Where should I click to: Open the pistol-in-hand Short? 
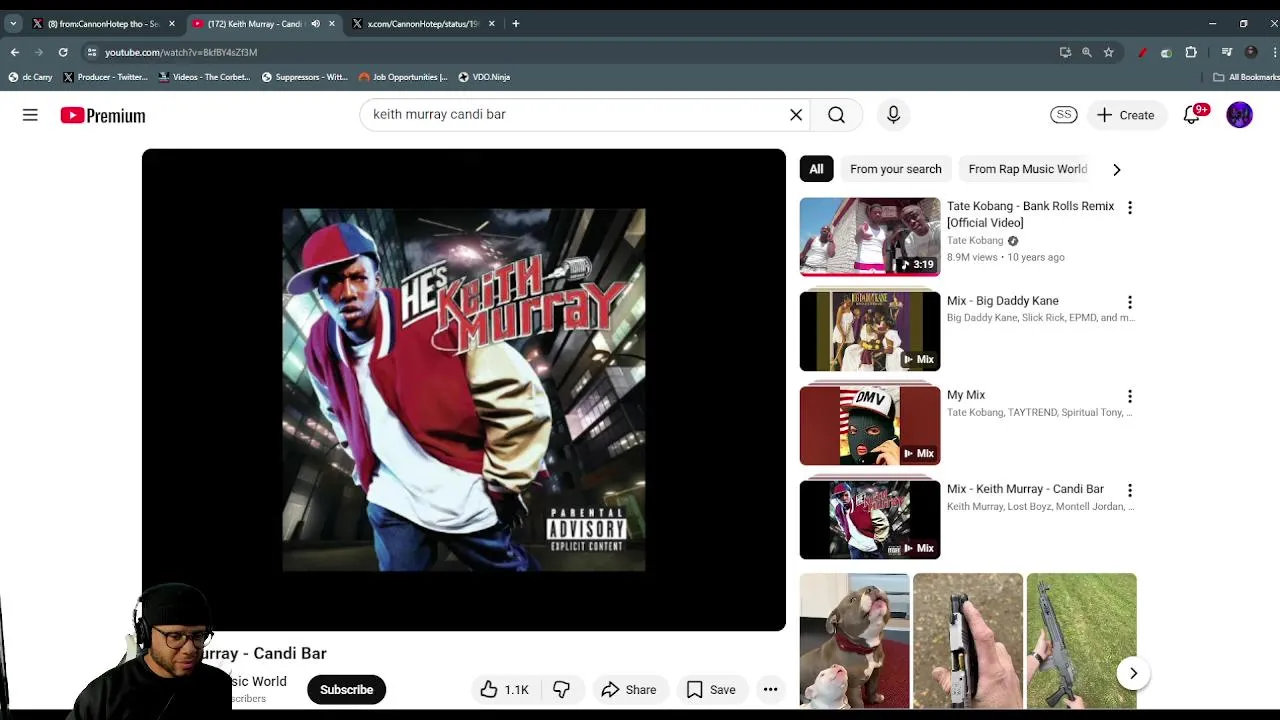(968, 641)
